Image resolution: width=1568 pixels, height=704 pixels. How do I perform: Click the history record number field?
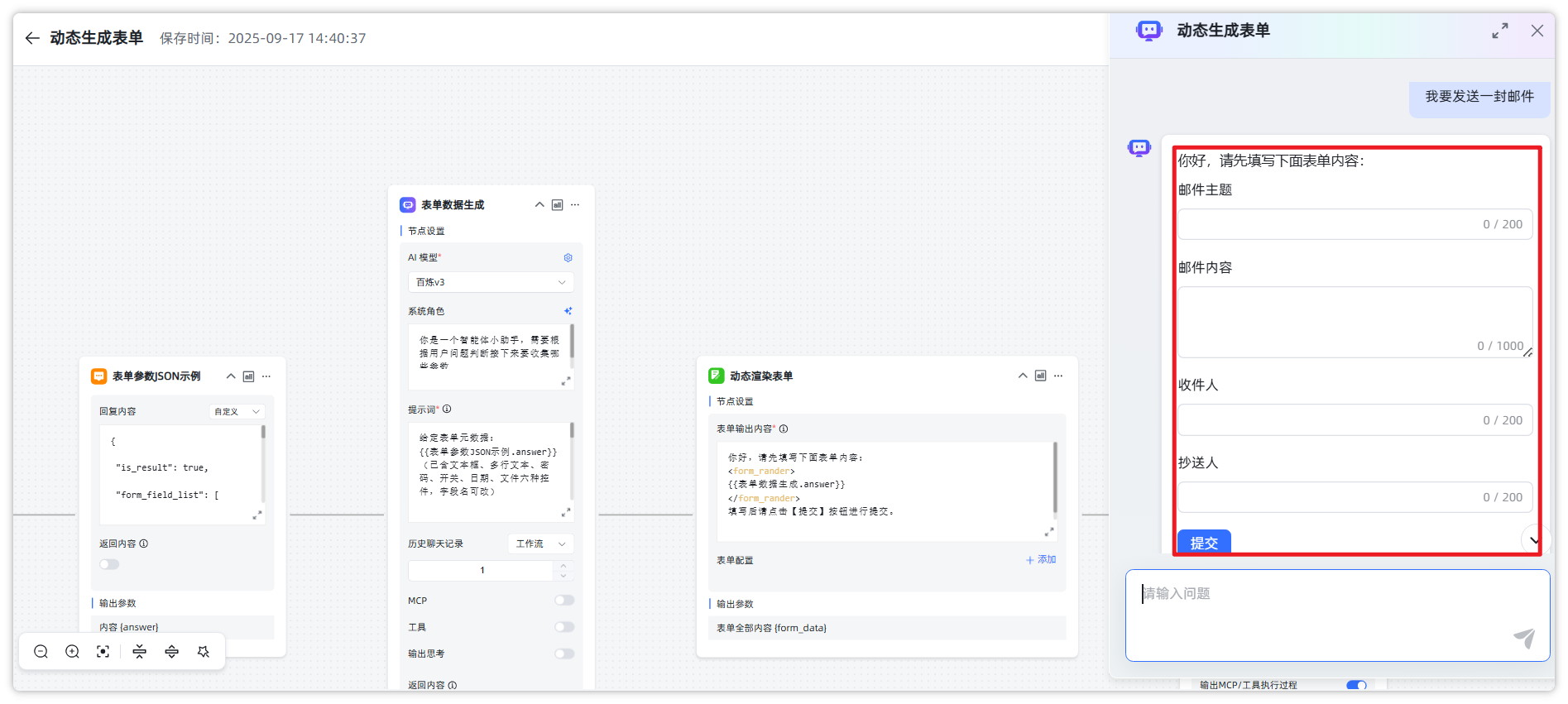(482, 571)
